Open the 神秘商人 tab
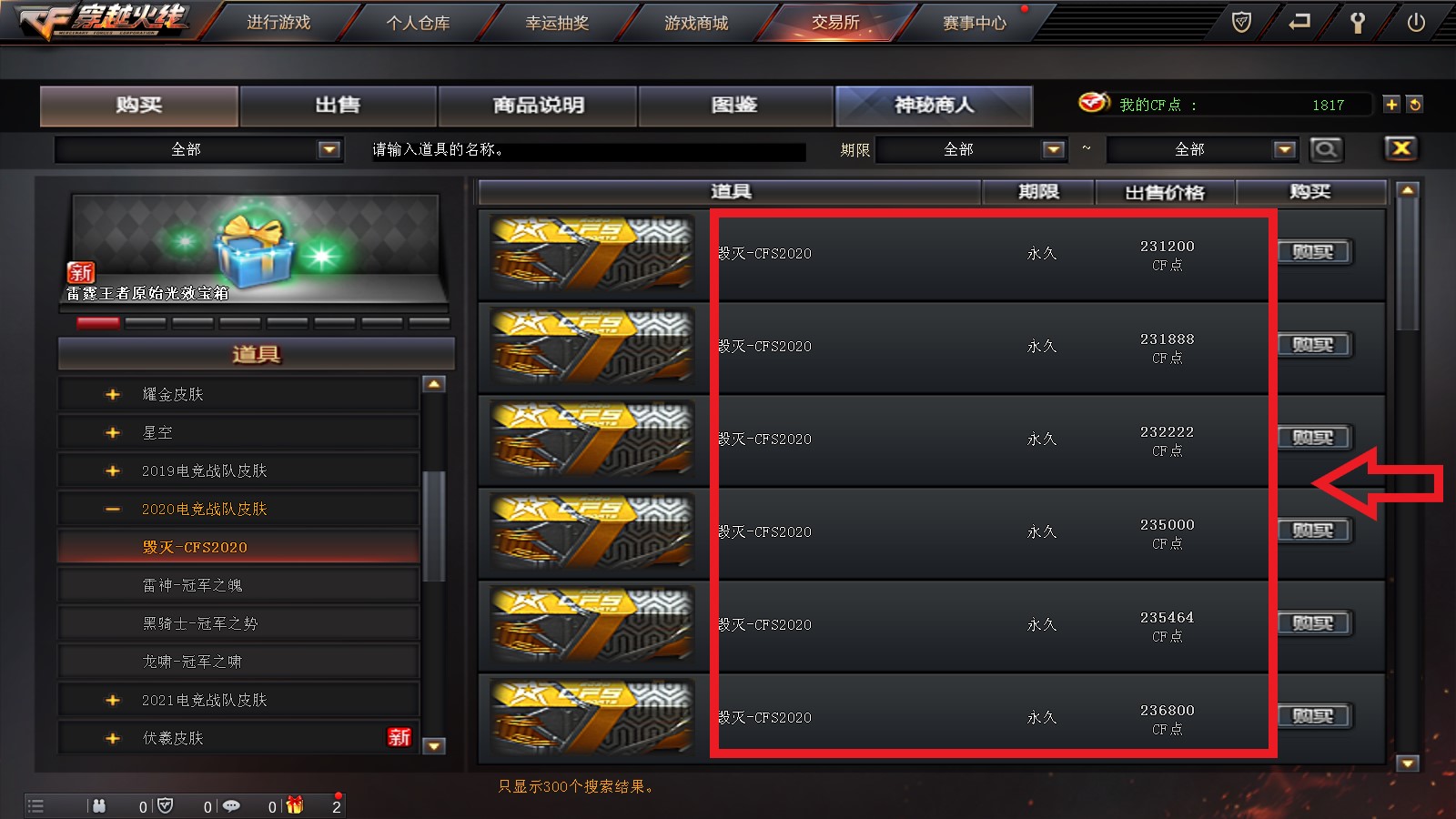This screenshot has width=1456, height=819. (934, 106)
